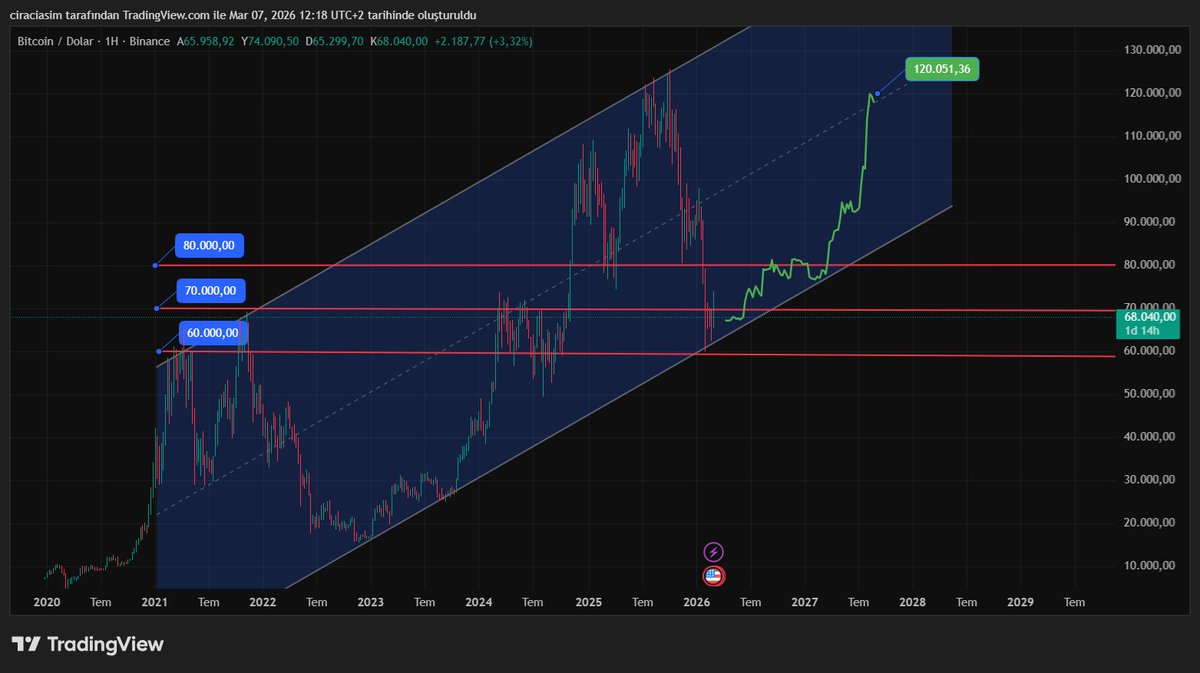
Task: Click the open value A65.958,92
Action: (205, 41)
